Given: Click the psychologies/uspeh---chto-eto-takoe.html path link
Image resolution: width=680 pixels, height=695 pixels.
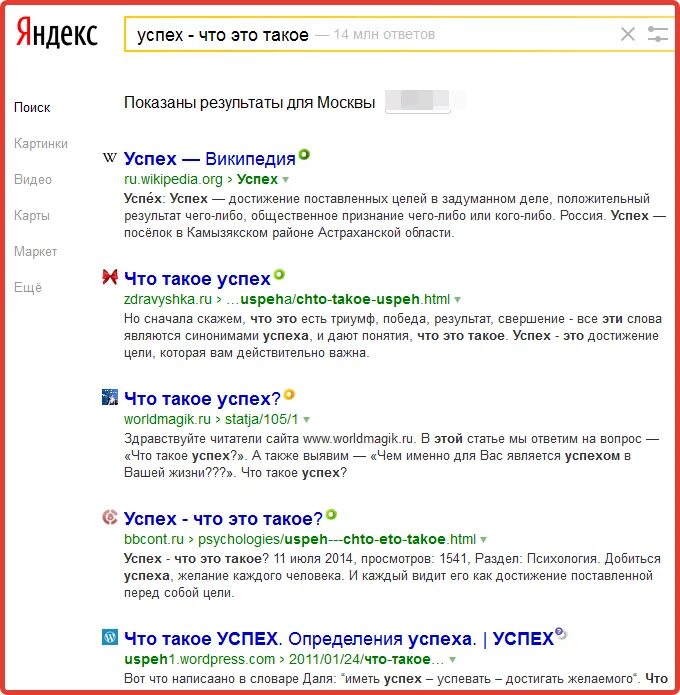Looking at the screenshot, I should (337, 539).
